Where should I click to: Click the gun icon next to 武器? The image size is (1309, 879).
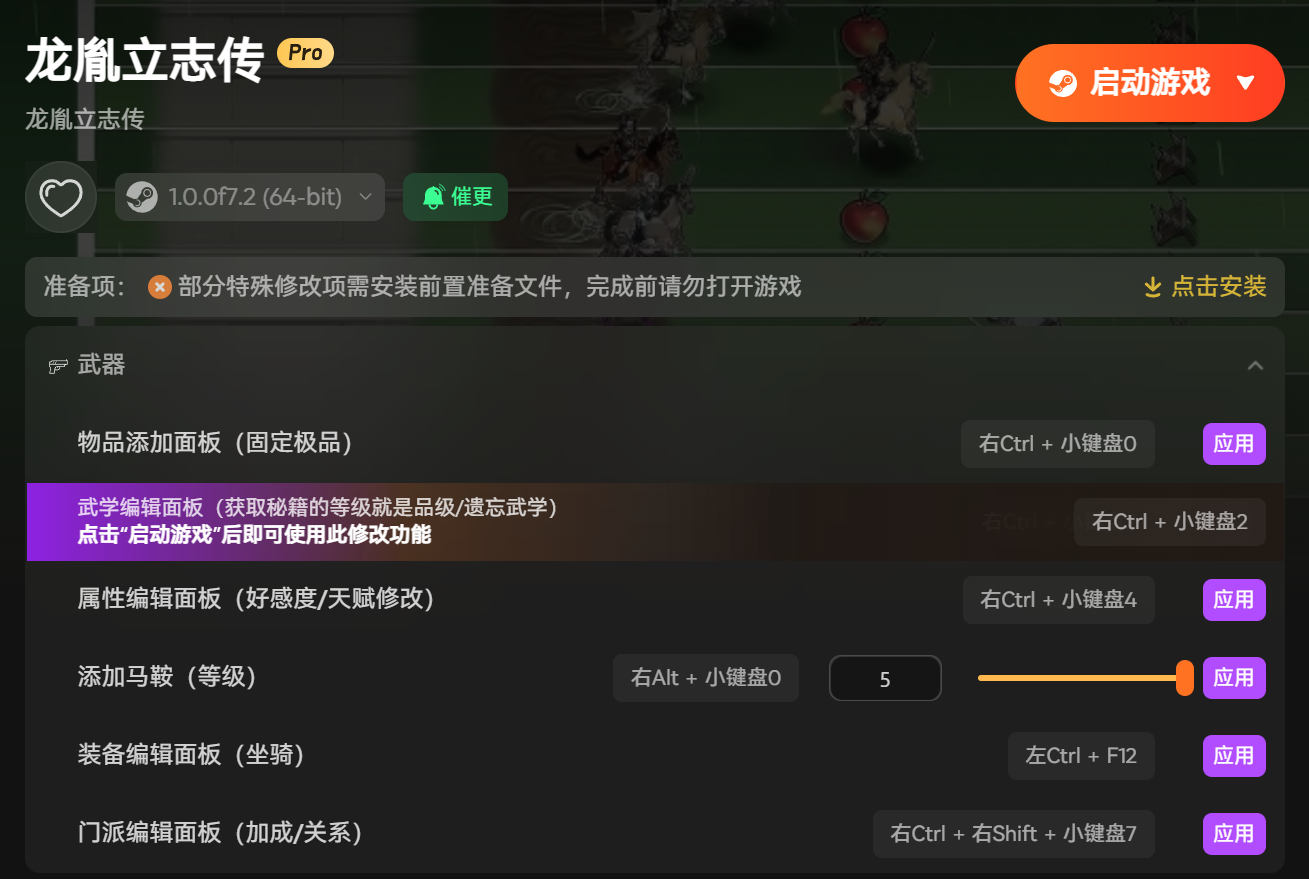(x=58, y=366)
